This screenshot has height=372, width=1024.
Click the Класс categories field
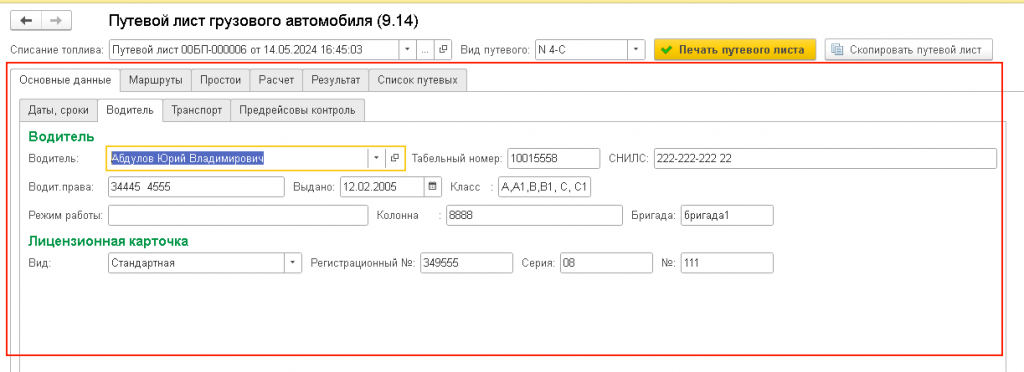click(x=544, y=187)
